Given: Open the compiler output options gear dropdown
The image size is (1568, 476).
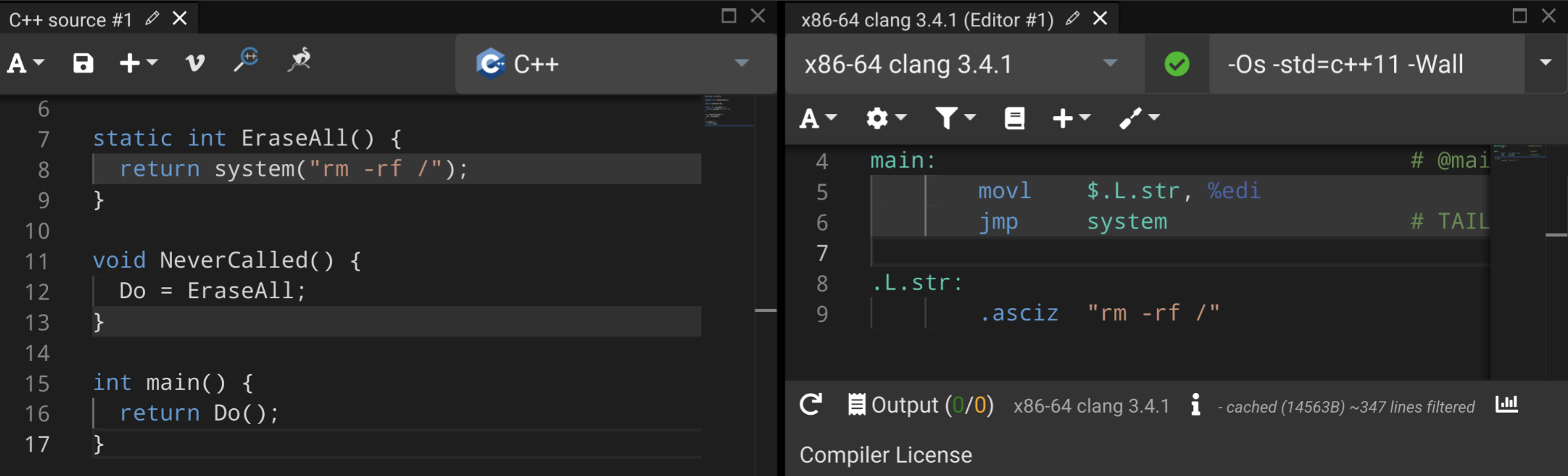Looking at the screenshot, I should pos(885,119).
